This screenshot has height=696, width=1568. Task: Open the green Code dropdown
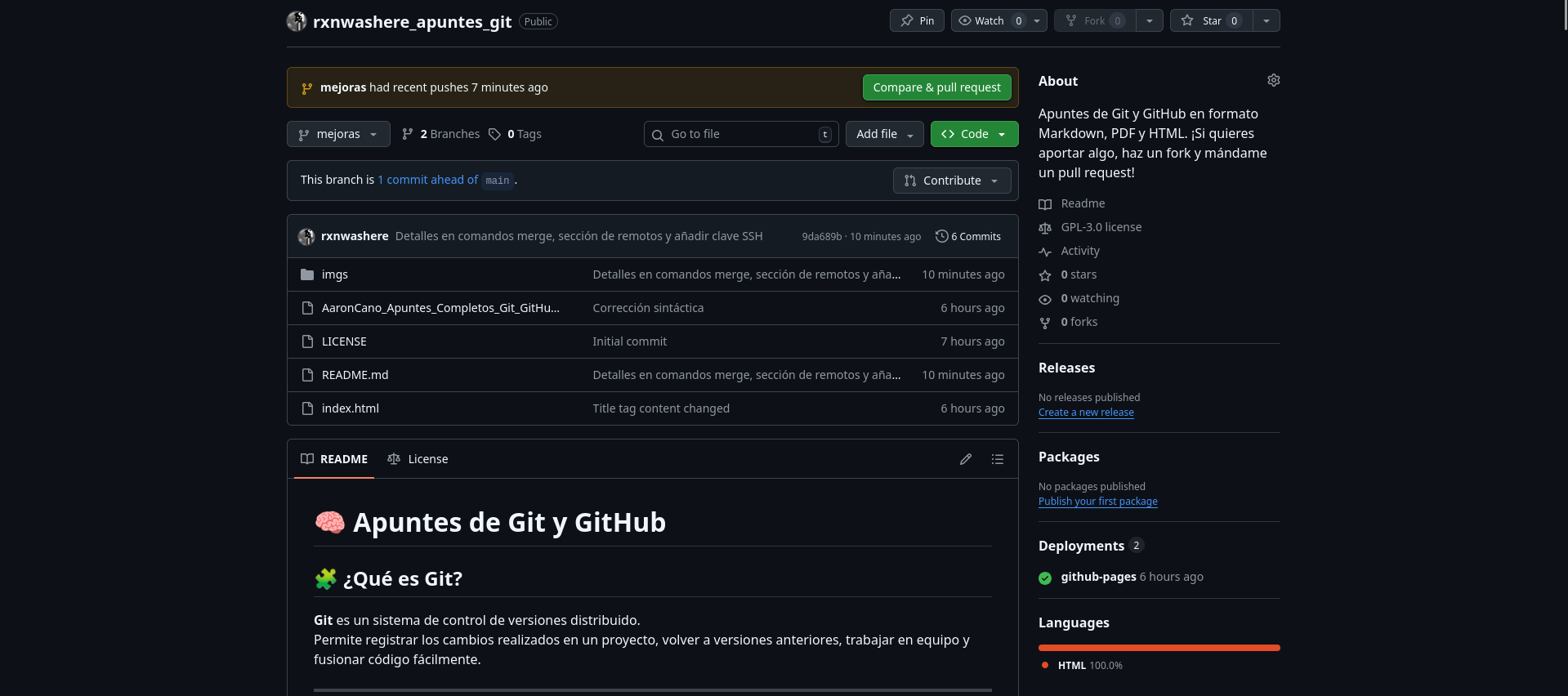pyautogui.click(x=974, y=134)
